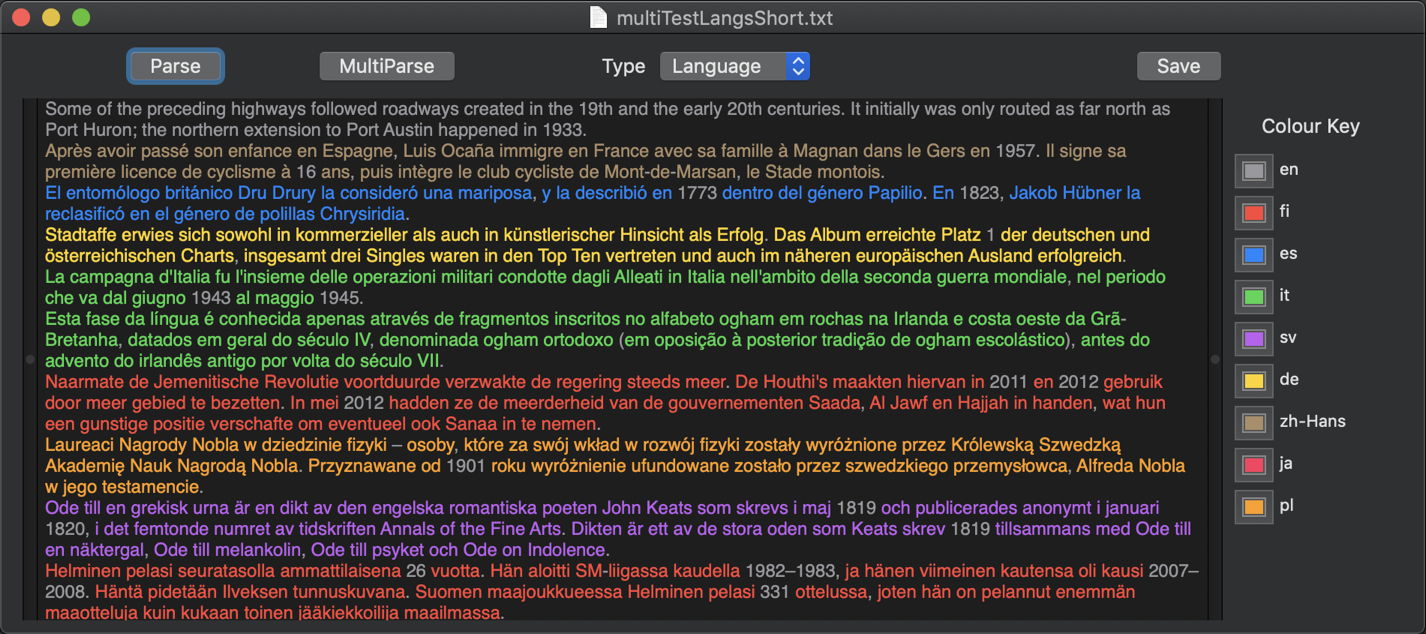Click the gray 'en' colour swatch
Image resolution: width=1426 pixels, height=634 pixels.
1253,171
